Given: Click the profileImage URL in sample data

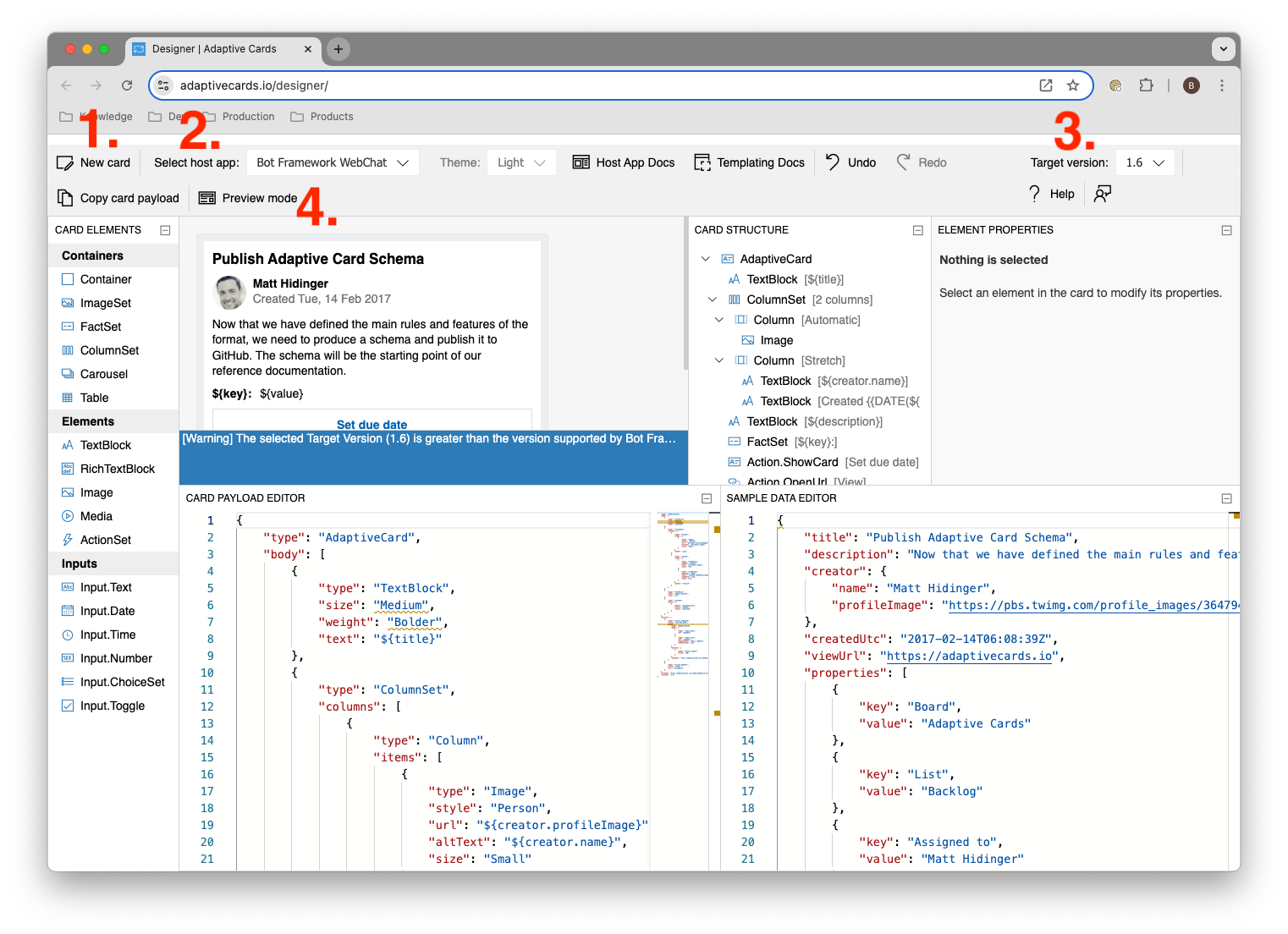Looking at the screenshot, I should pyautogui.click(x=1093, y=605).
